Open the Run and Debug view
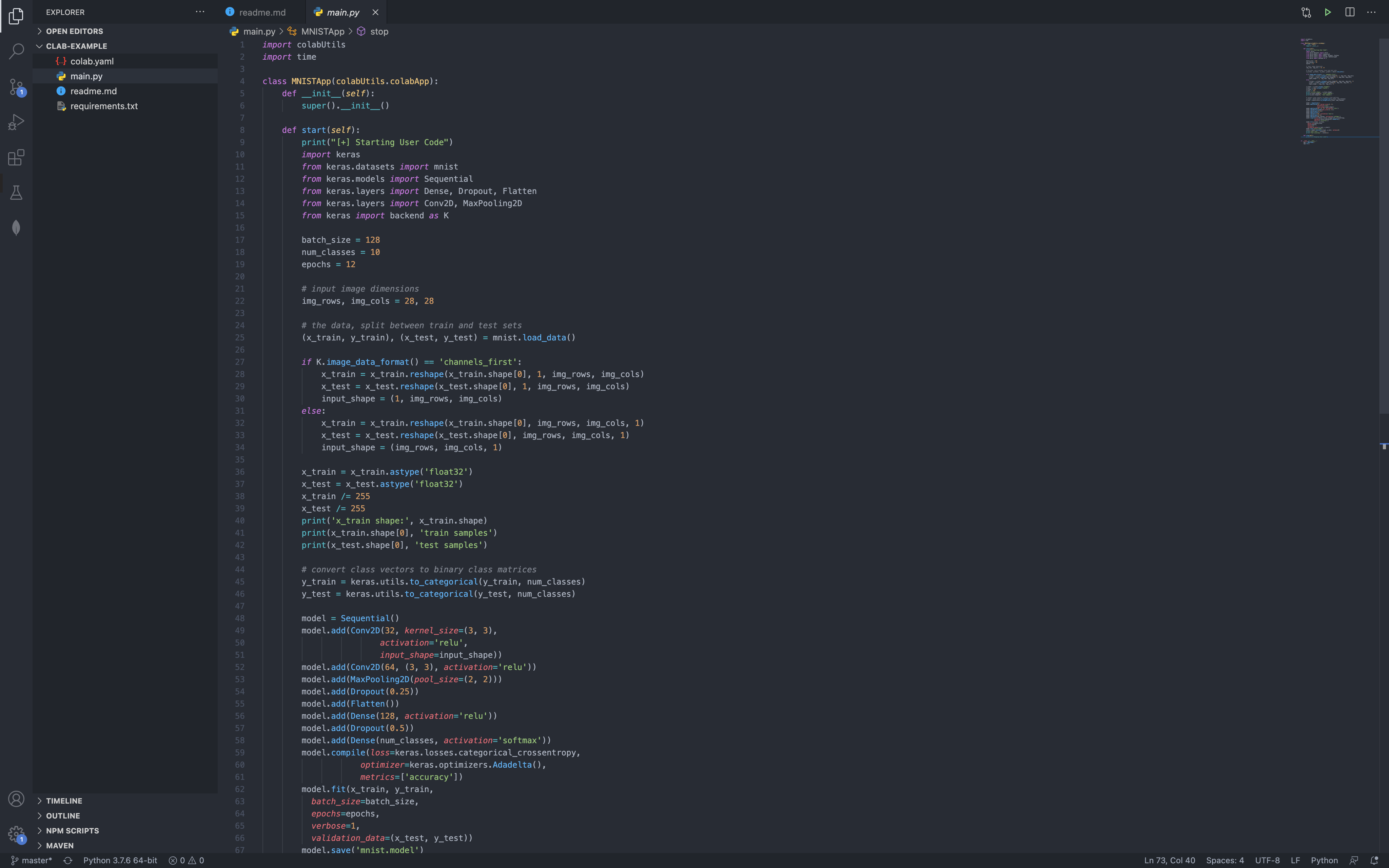The height and width of the screenshot is (868, 1389). pos(16,122)
